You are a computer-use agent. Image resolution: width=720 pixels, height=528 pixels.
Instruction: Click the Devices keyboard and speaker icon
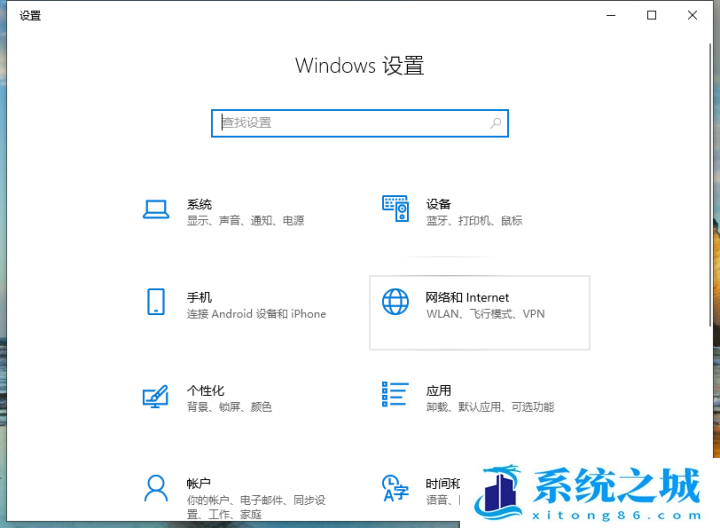[x=396, y=209]
